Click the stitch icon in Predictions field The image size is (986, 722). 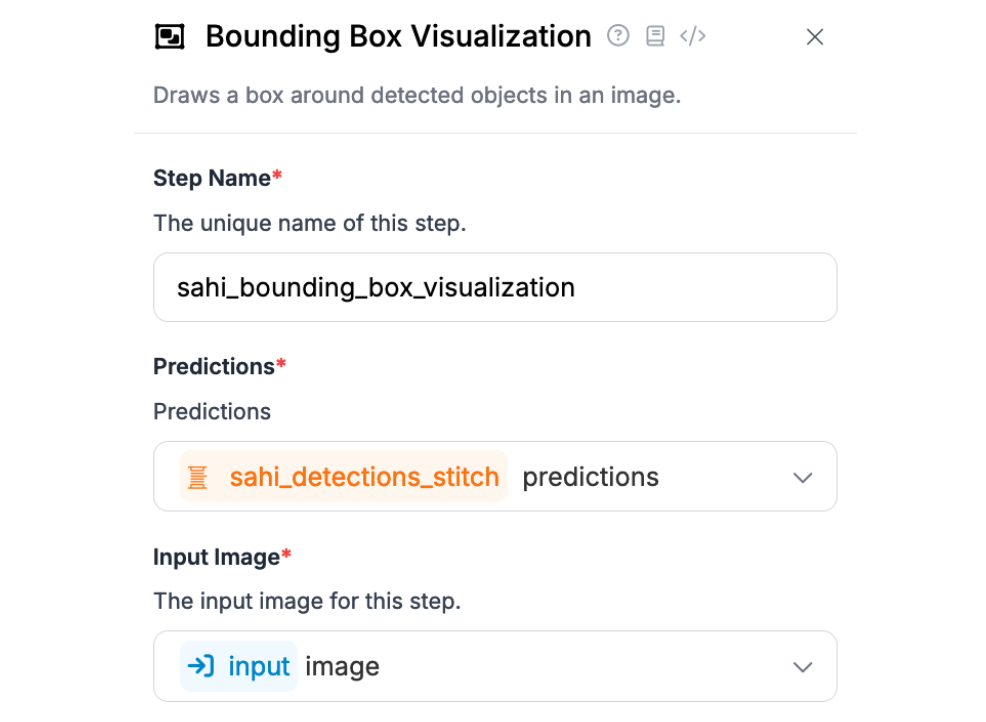tap(198, 477)
